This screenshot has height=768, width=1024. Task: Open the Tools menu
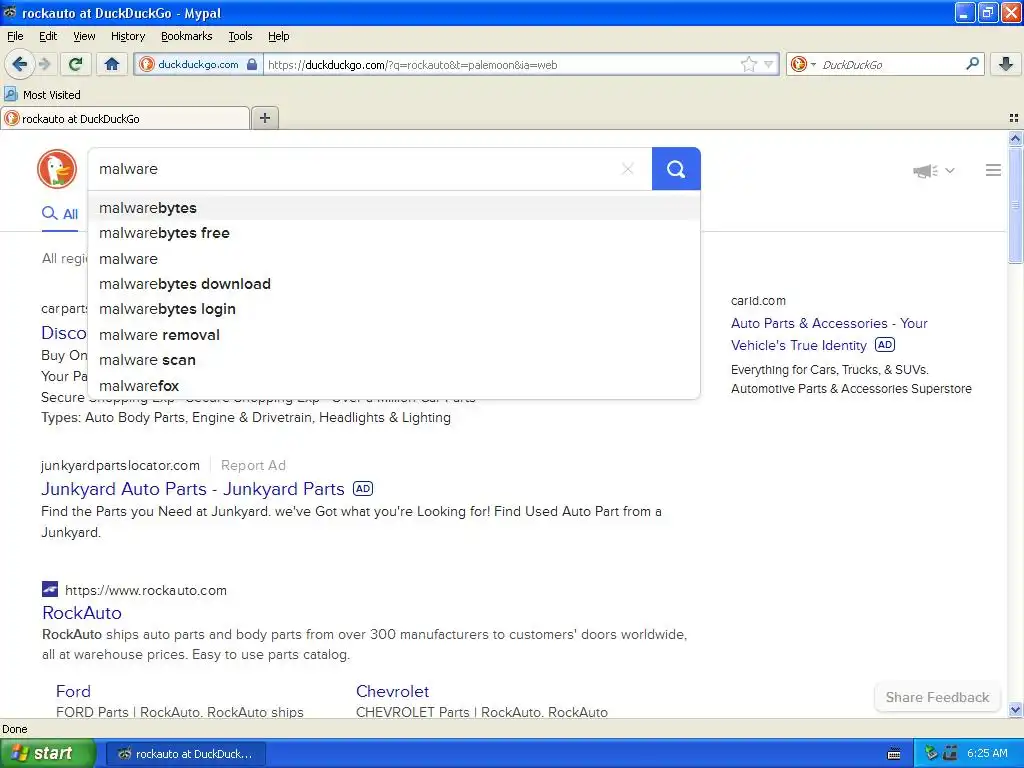(240, 36)
